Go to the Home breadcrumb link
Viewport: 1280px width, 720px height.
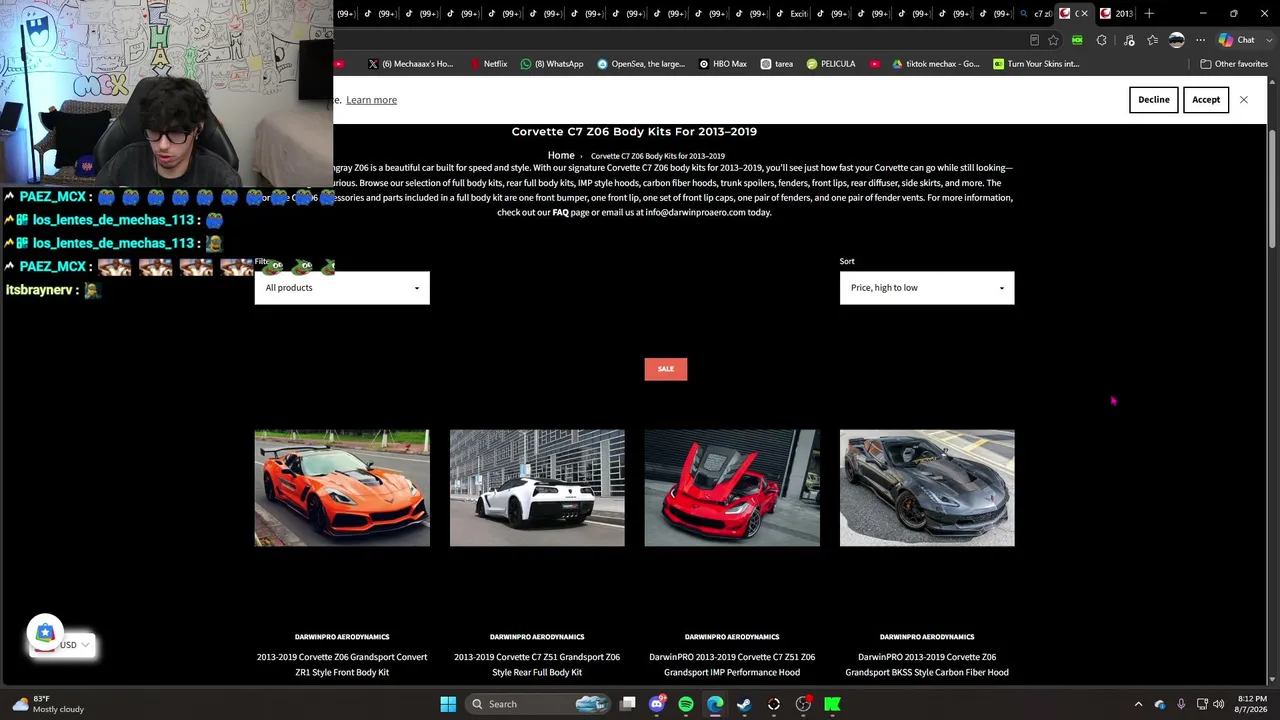561,156
